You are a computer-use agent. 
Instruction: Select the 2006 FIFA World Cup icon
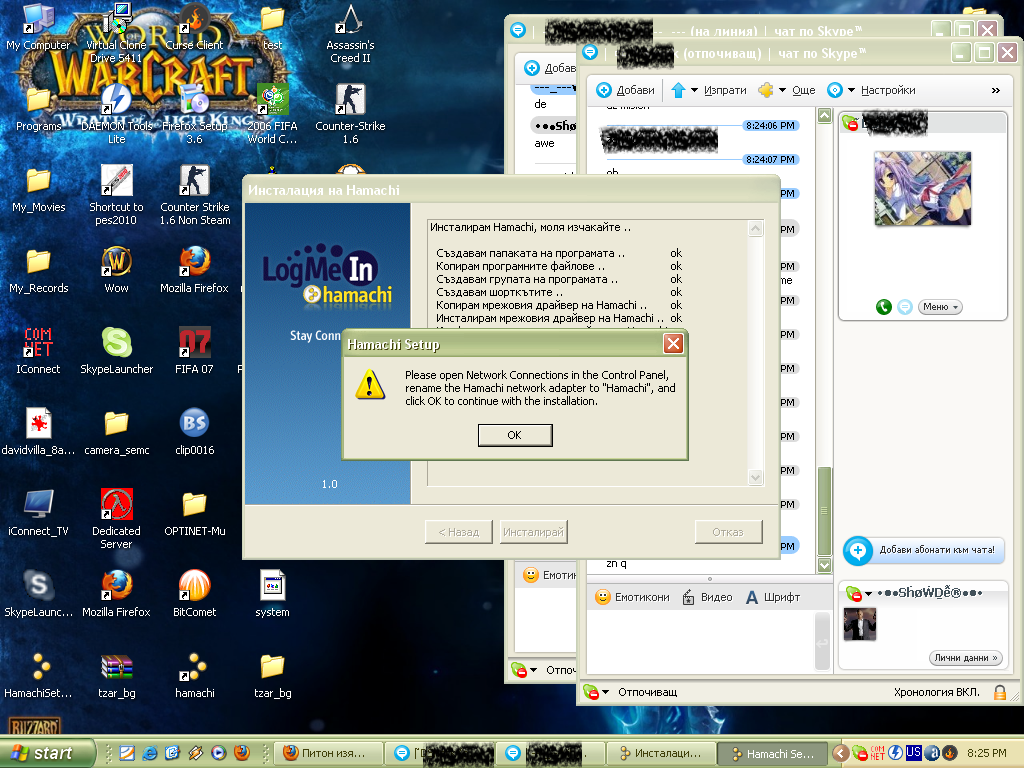[x=272, y=114]
